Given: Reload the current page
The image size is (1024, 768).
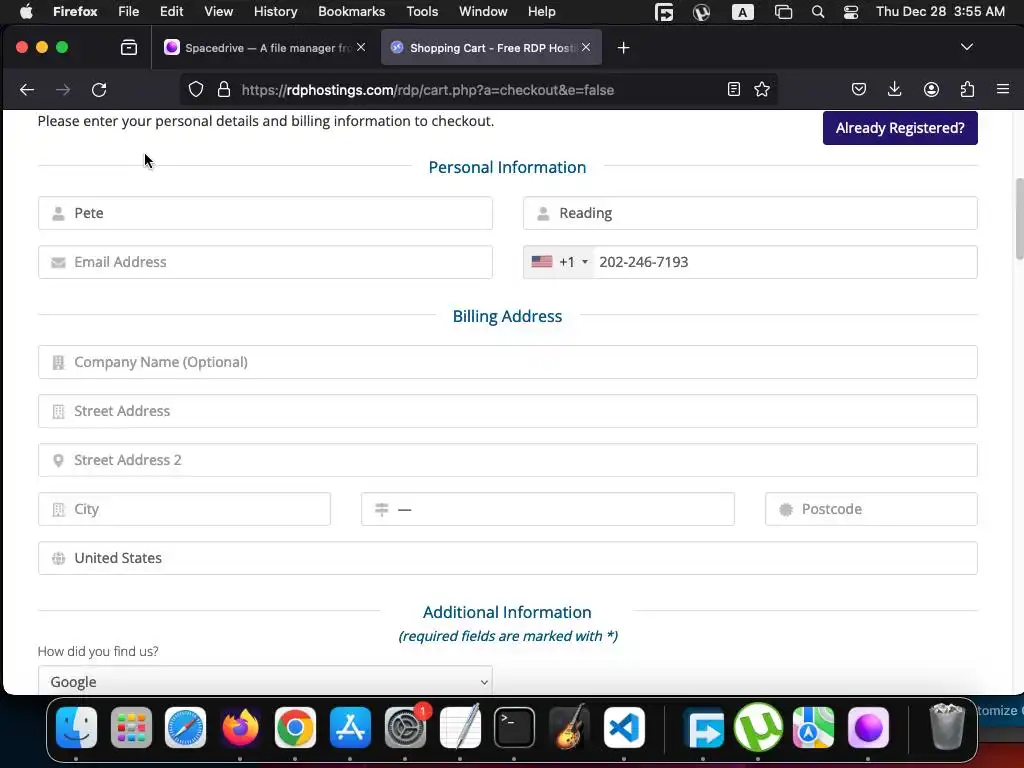Looking at the screenshot, I should tap(99, 89).
